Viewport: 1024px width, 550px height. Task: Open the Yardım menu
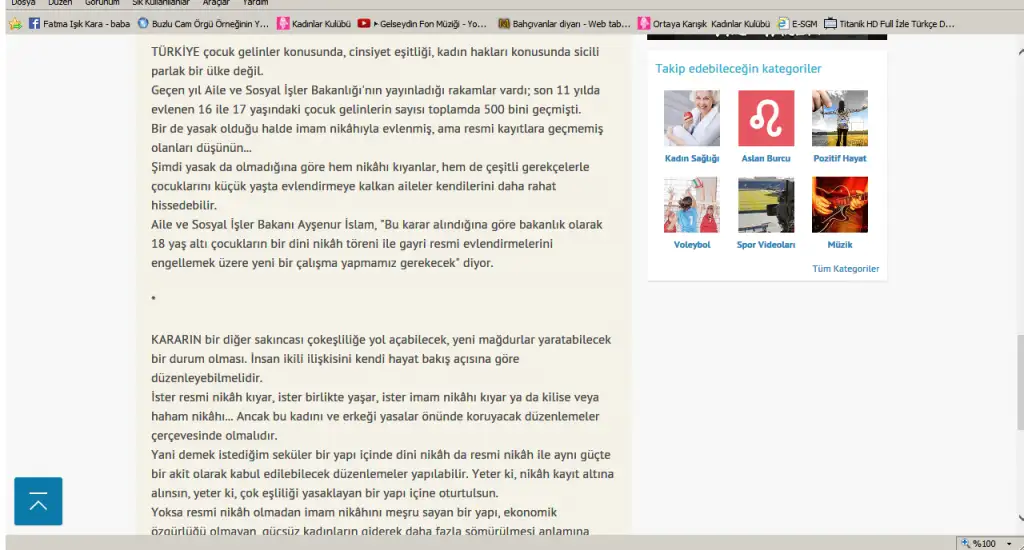255,3
